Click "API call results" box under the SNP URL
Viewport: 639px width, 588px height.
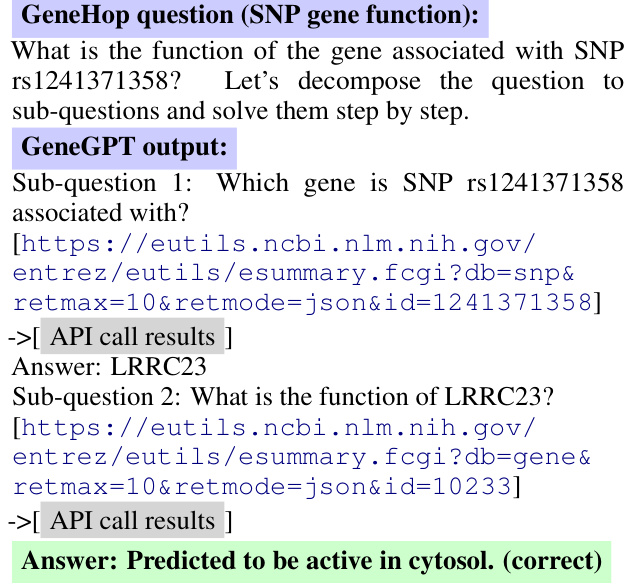131,337
